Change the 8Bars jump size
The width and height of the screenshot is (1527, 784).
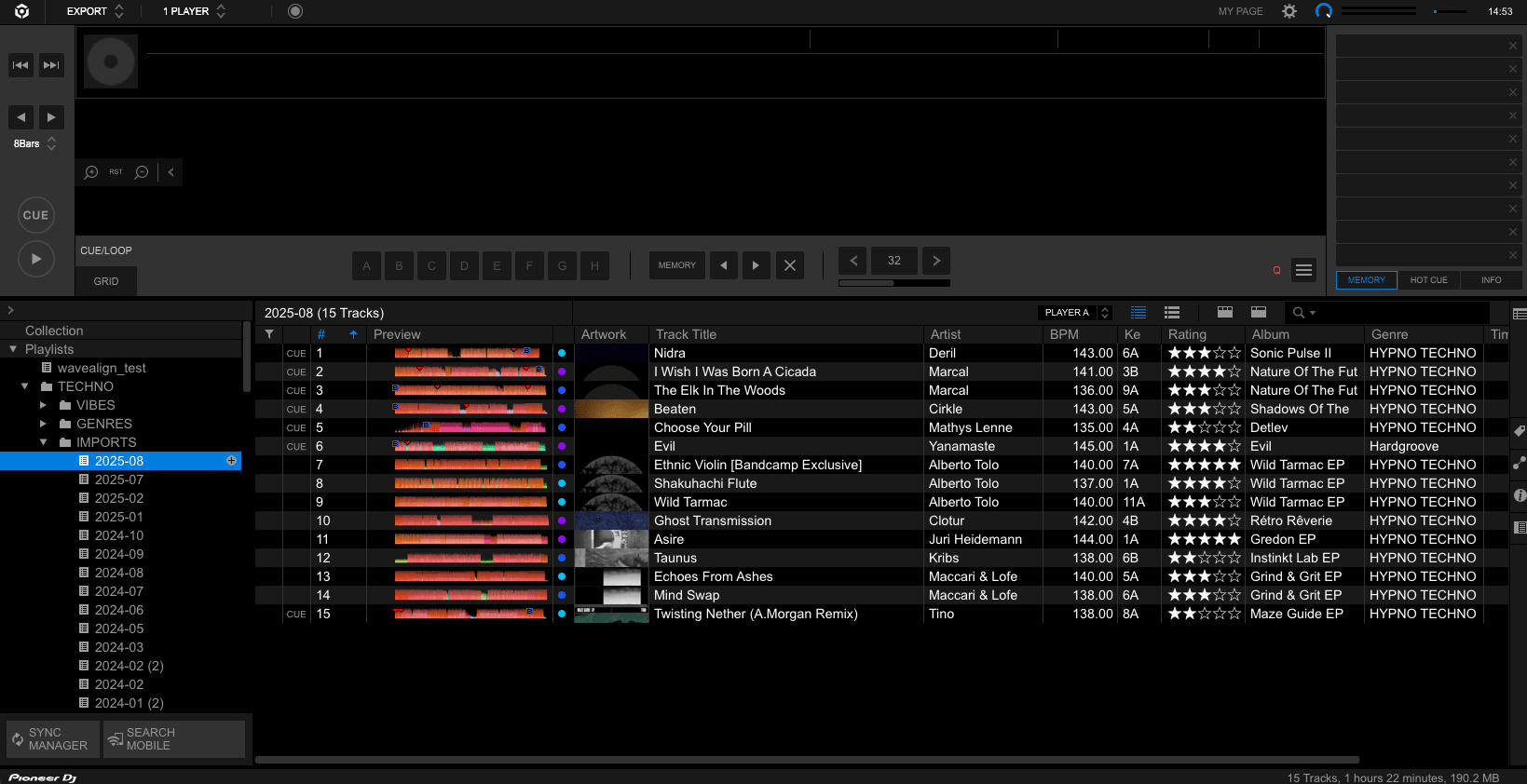click(x=35, y=143)
